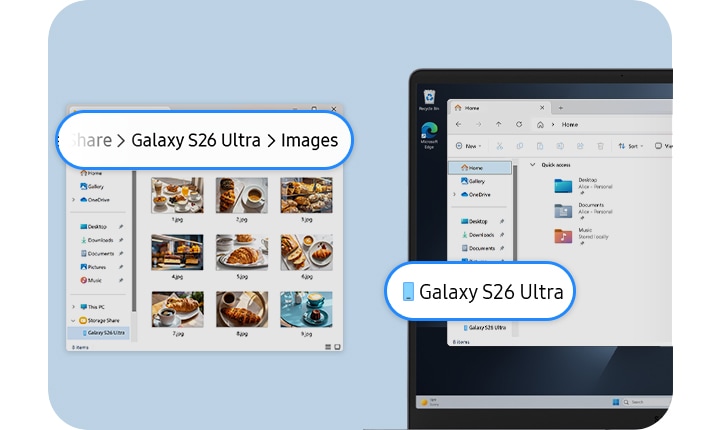Open Gallery in laptop window sidebar
Viewport: 720px width, 430px height.
(473, 181)
